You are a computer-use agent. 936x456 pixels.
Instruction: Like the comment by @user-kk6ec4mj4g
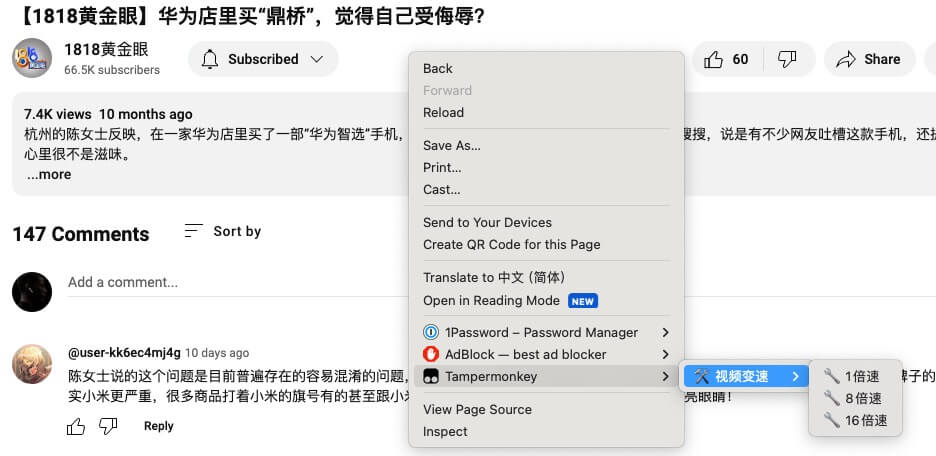[76, 426]
